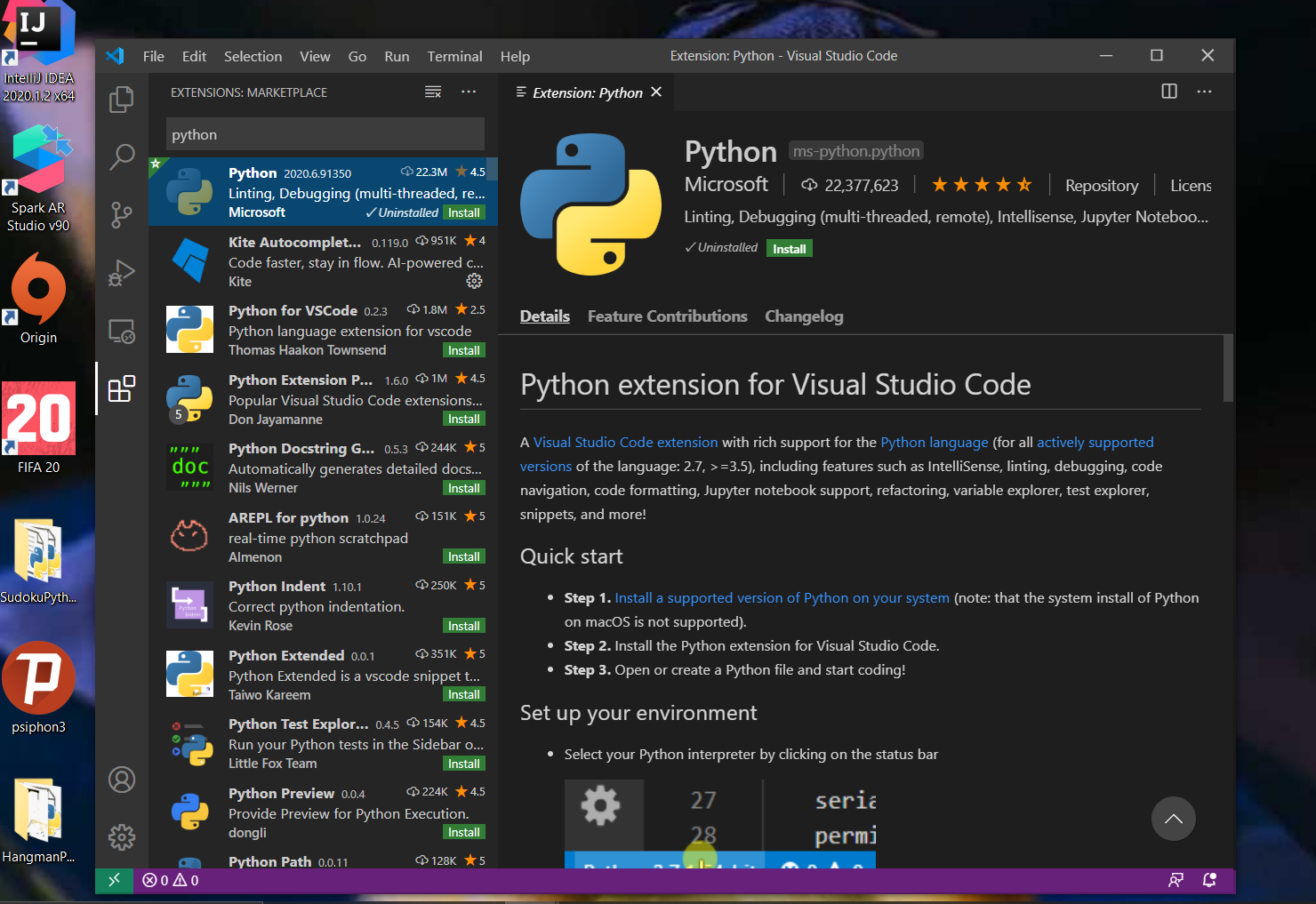
Task: Open Microsoft publisher name link
Action: (x=726, y=184)
